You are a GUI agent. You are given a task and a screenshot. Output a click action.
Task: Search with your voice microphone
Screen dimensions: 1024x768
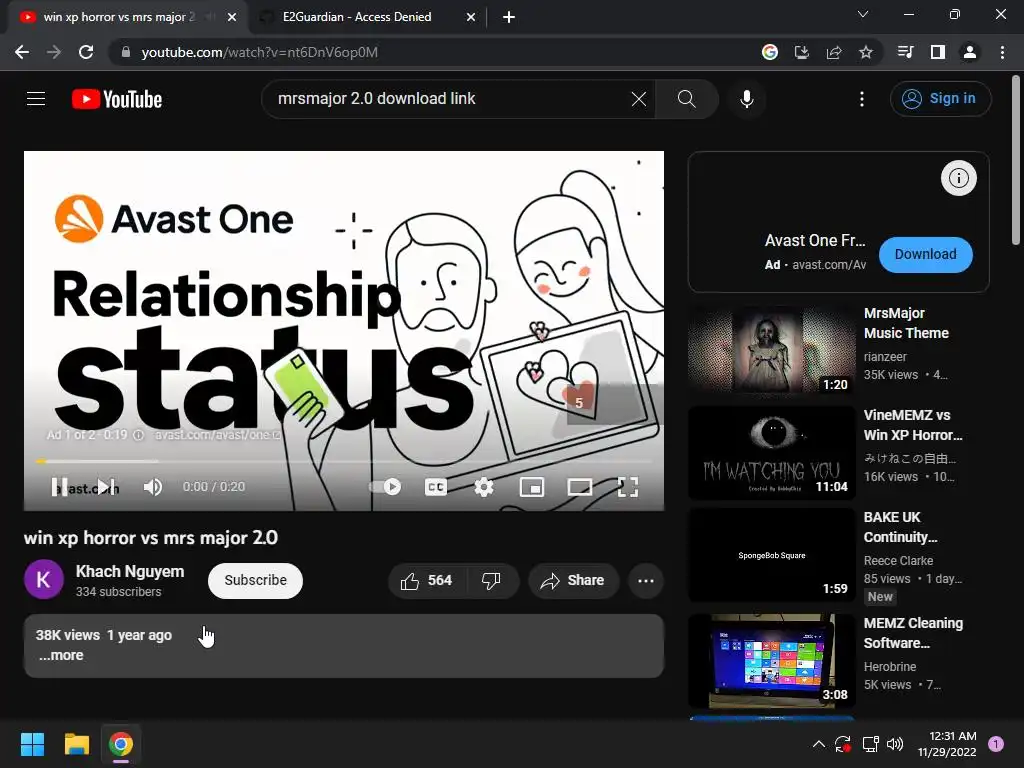746,99
